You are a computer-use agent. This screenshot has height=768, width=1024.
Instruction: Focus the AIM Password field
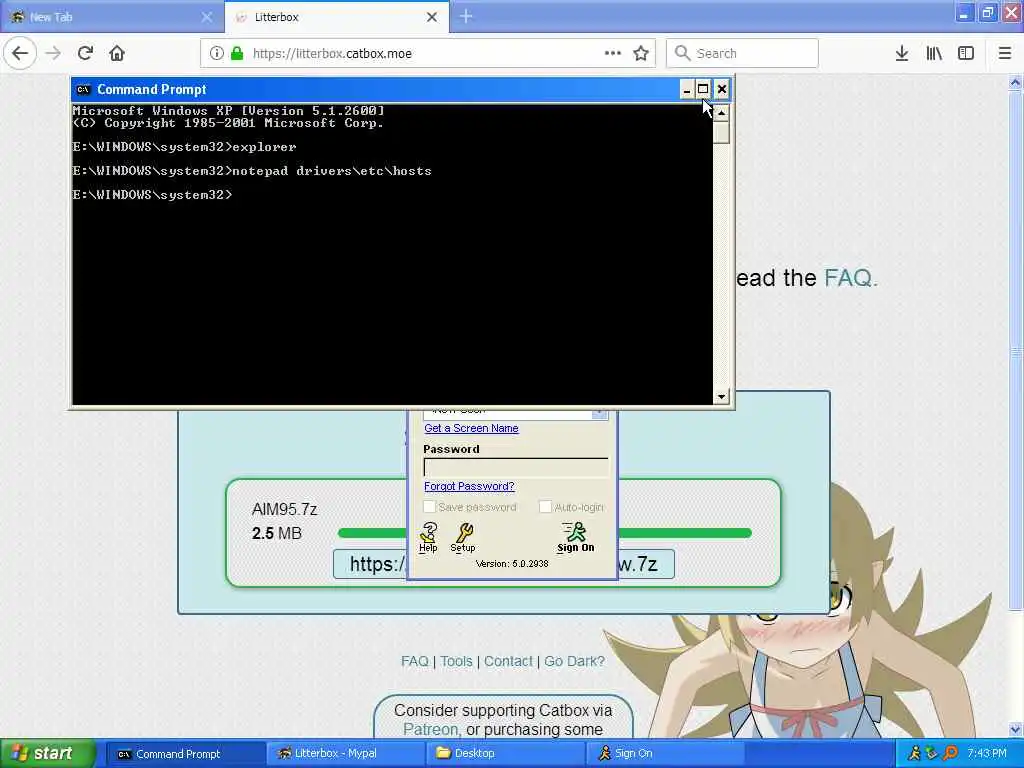pyautogui.click(x=515, y=467)
